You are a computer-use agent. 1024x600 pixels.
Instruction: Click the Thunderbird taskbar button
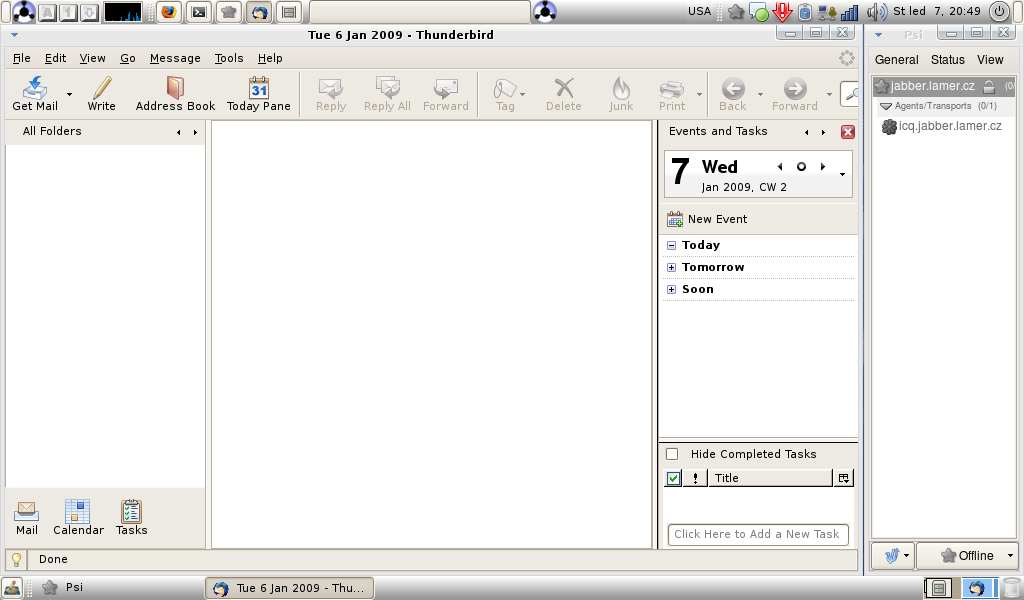coord(290,588)
